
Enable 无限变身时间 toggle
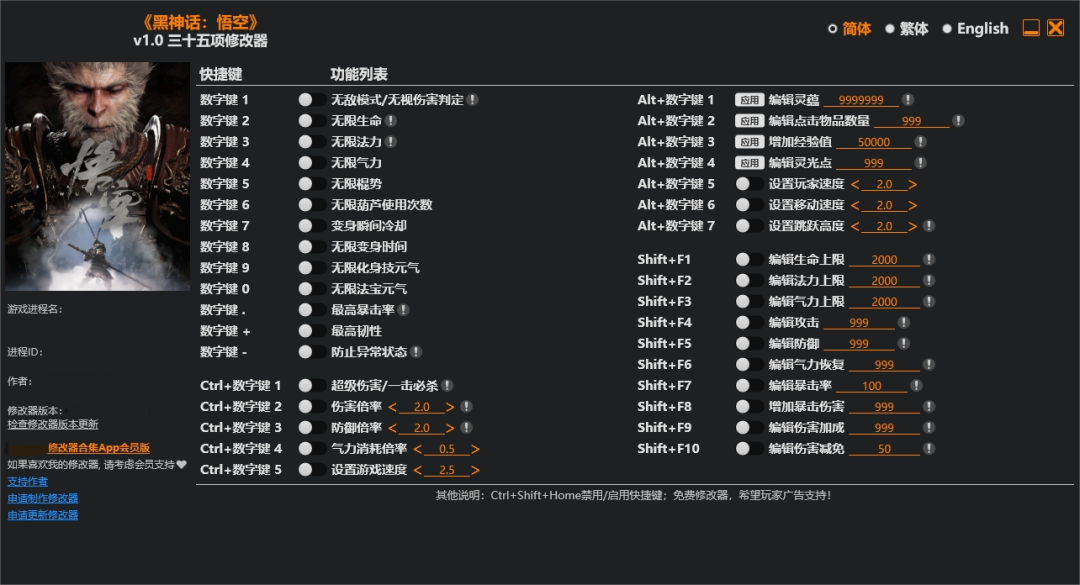(311, 247)
